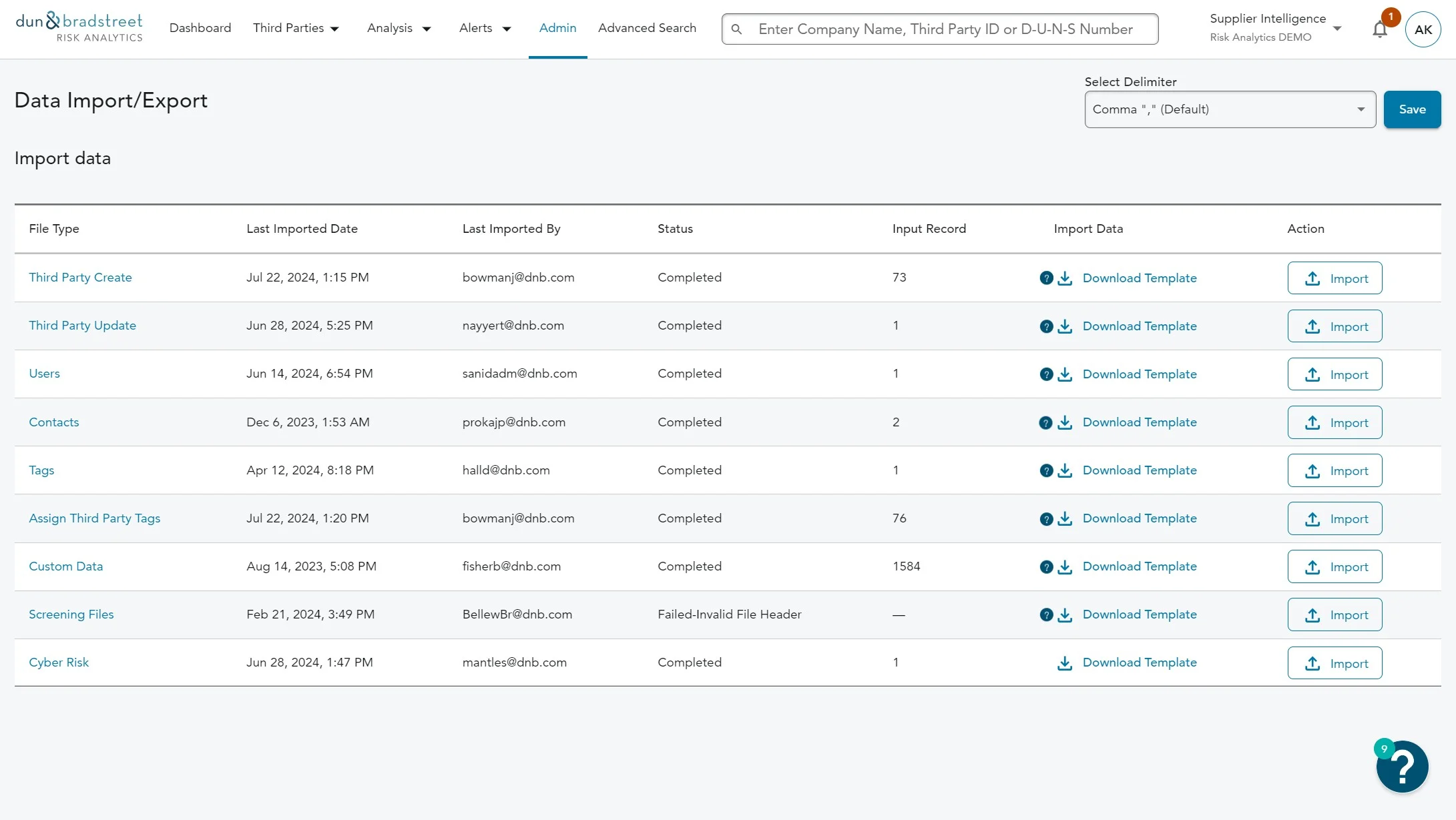This screenshot has width=1456, height=820.
Task: Click help icon in Third Party Create row
Action: [1046, 278]
